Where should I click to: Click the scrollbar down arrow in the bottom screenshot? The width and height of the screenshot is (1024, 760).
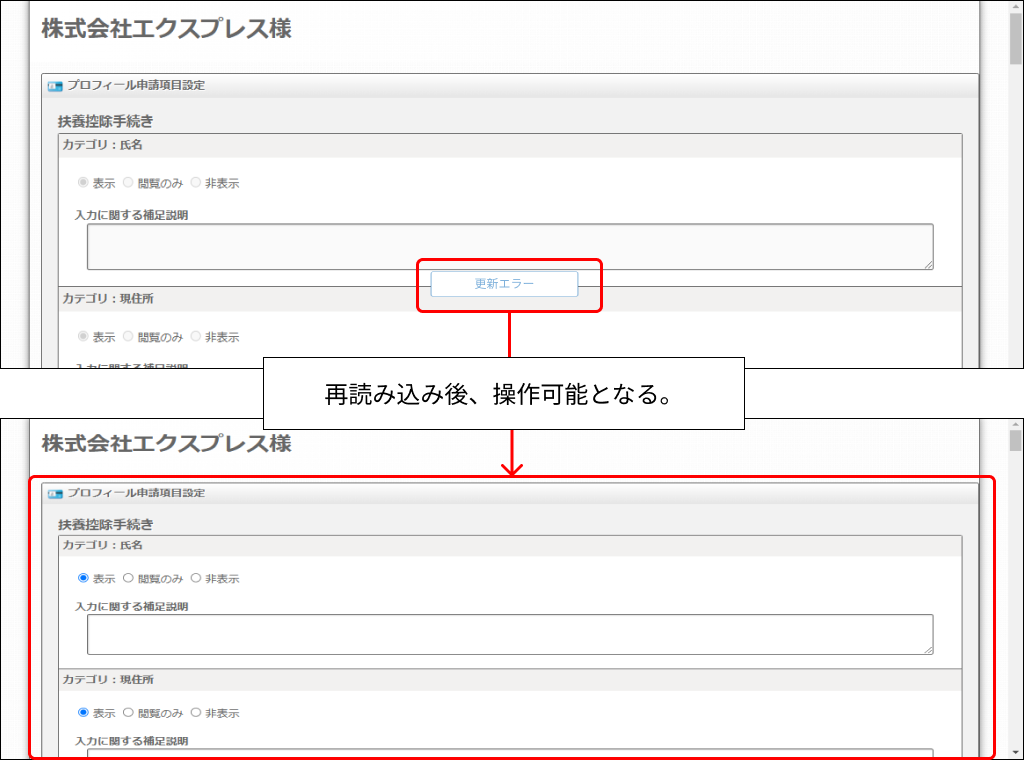point(1015,753)
